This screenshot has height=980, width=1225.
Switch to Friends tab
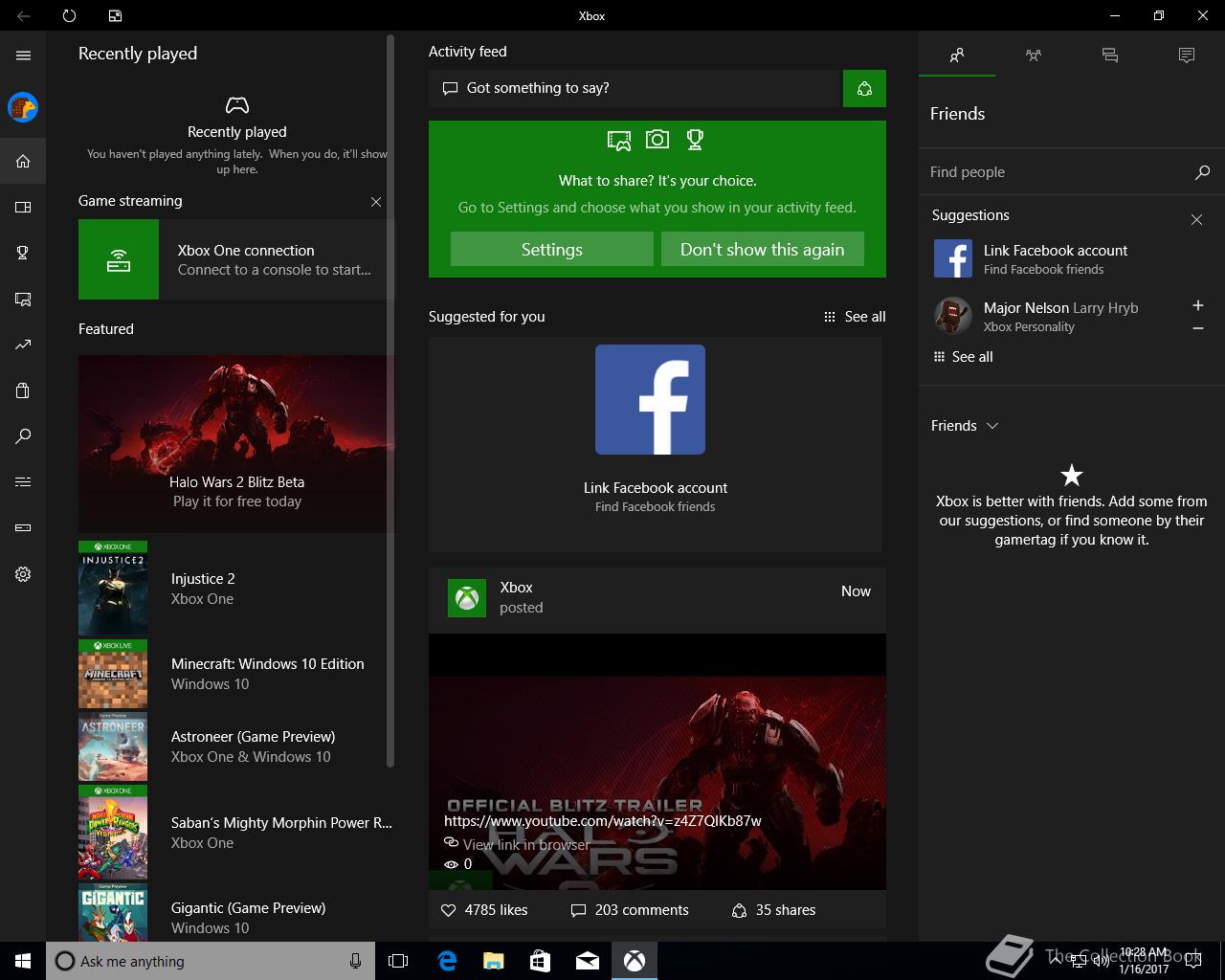tap(957, 56)
